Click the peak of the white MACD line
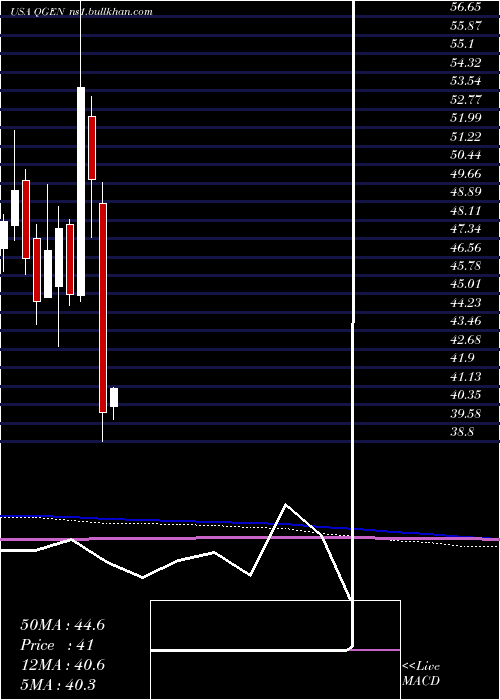This screenshot has width=500, height=700. point(286,504)
